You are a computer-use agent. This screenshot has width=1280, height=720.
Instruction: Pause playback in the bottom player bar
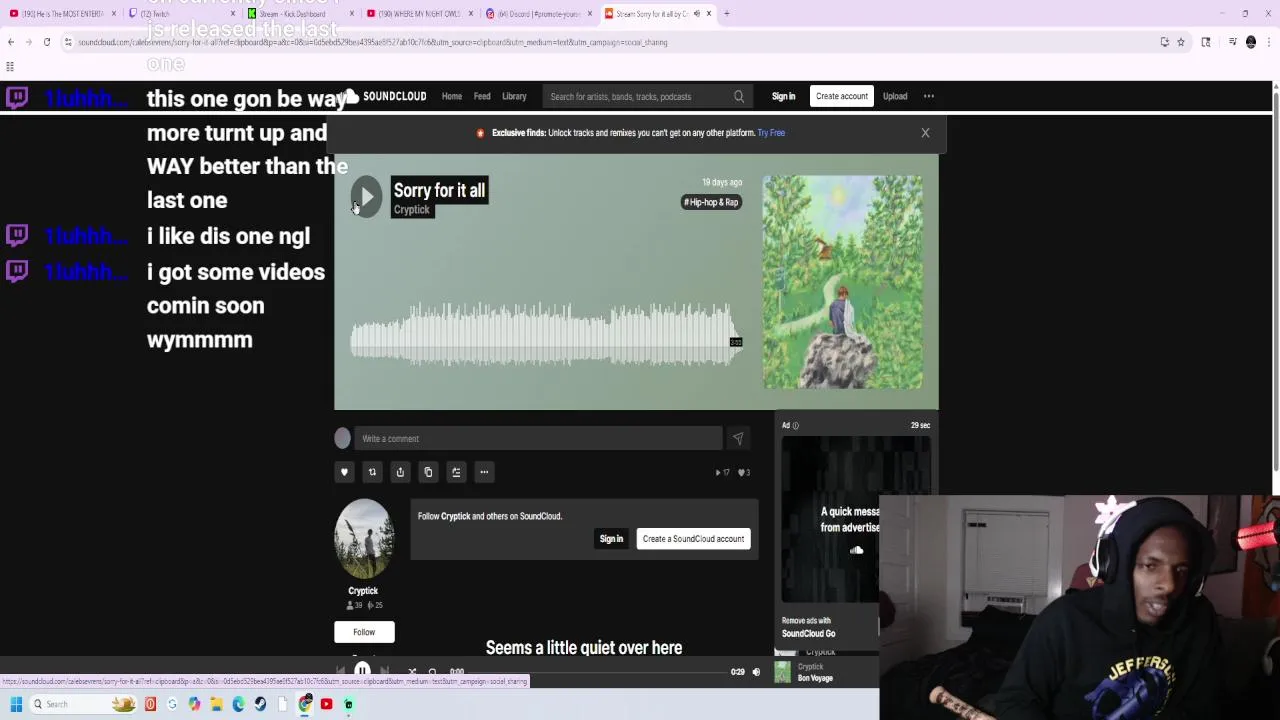362,672
